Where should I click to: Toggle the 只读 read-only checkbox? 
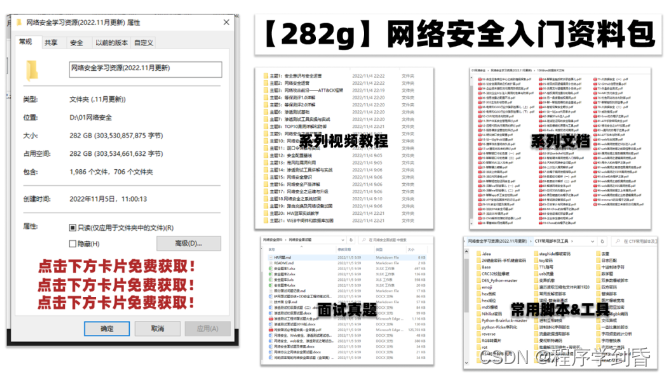72,228
